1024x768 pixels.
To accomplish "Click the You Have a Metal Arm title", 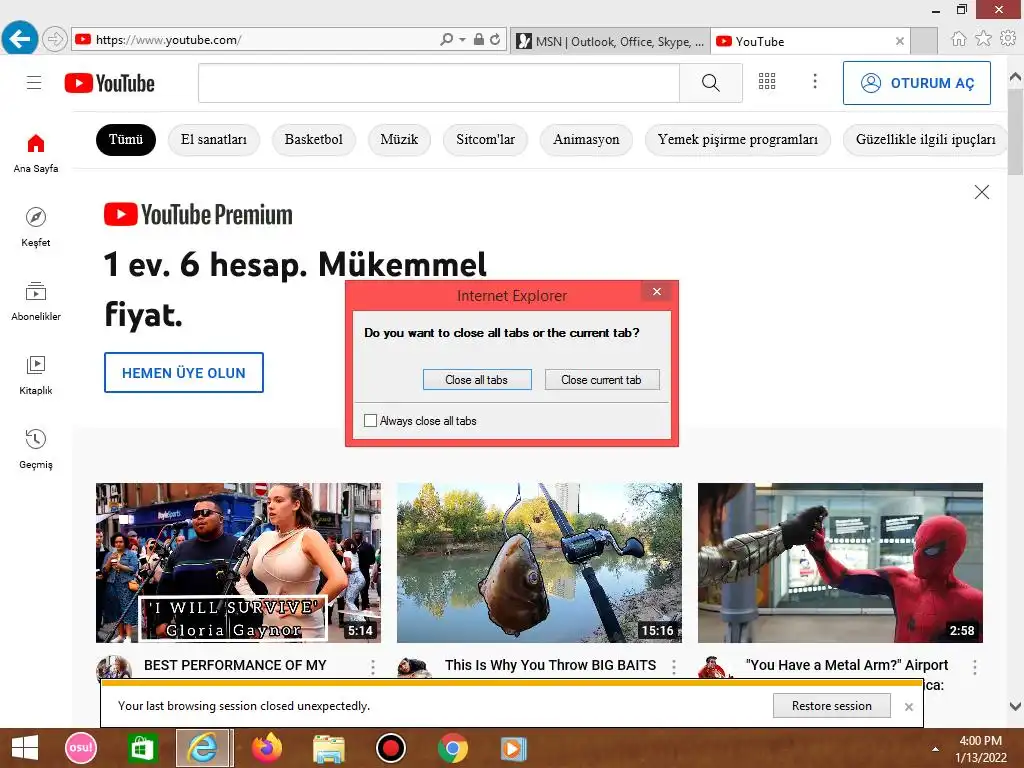I will [x=847, y=665].
